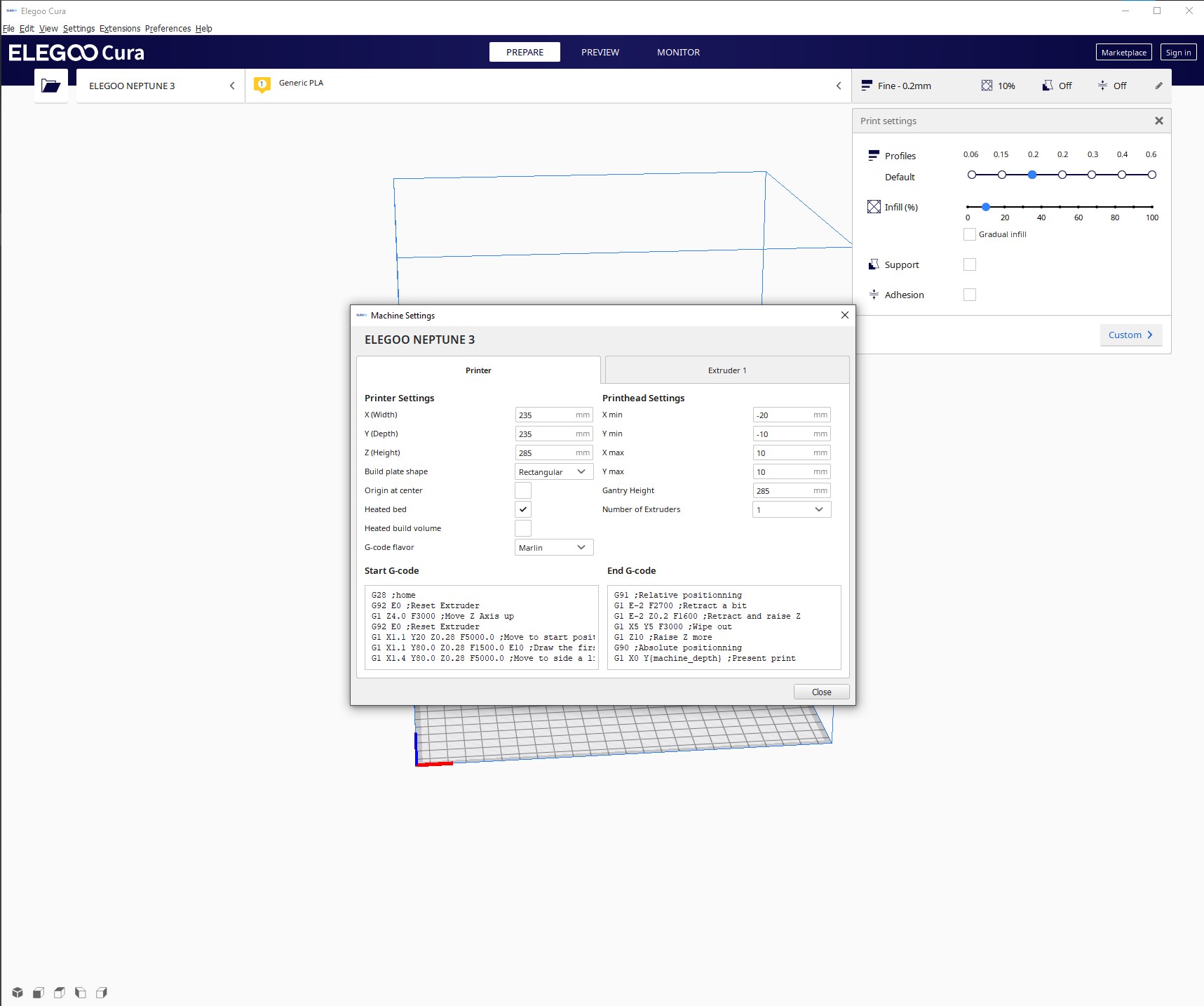Click the Z (Height) input field
This screenshot has width=1204, height=1006.
554,452
